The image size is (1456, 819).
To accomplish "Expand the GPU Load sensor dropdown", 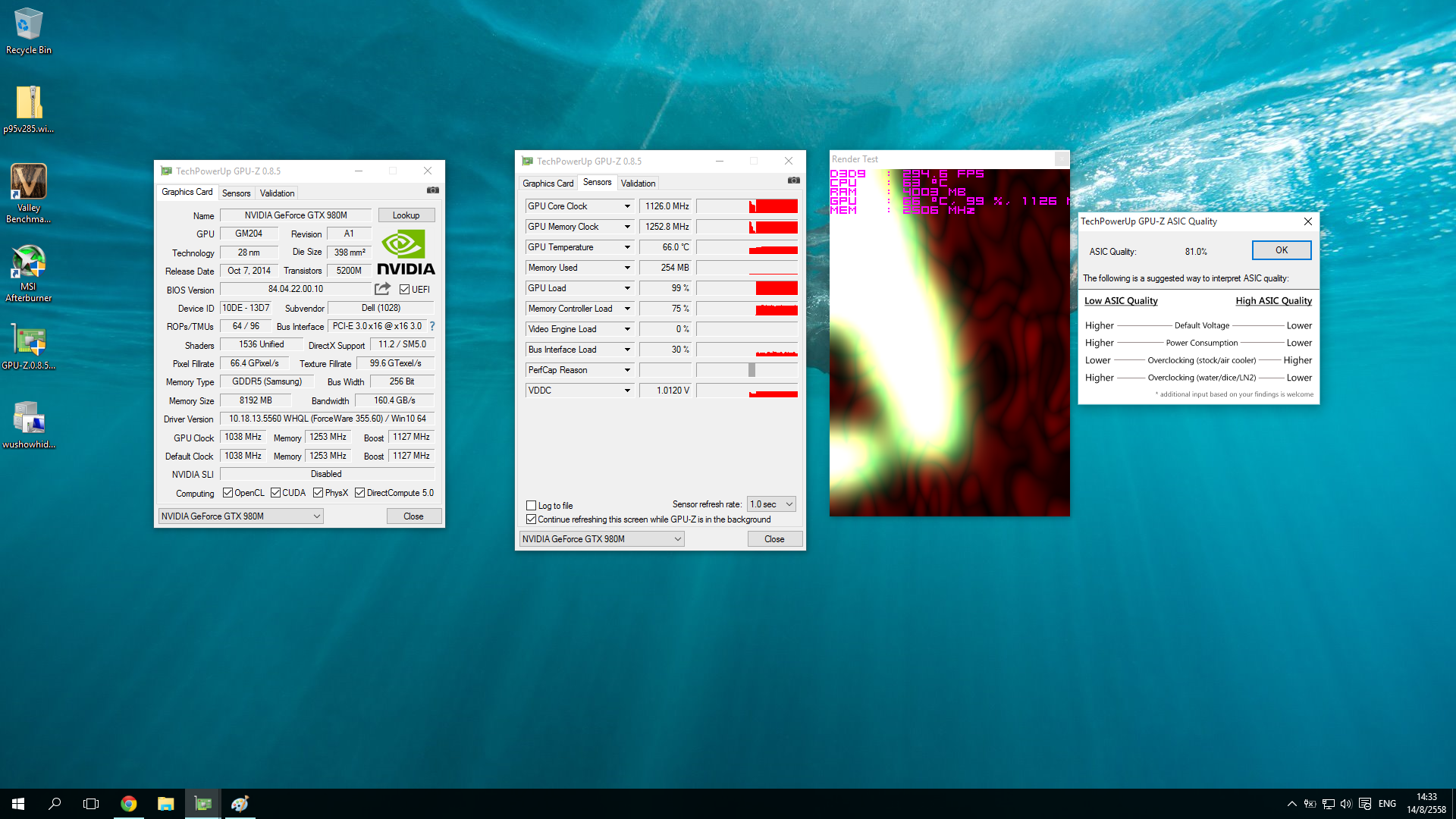I will tap(627, 288).
